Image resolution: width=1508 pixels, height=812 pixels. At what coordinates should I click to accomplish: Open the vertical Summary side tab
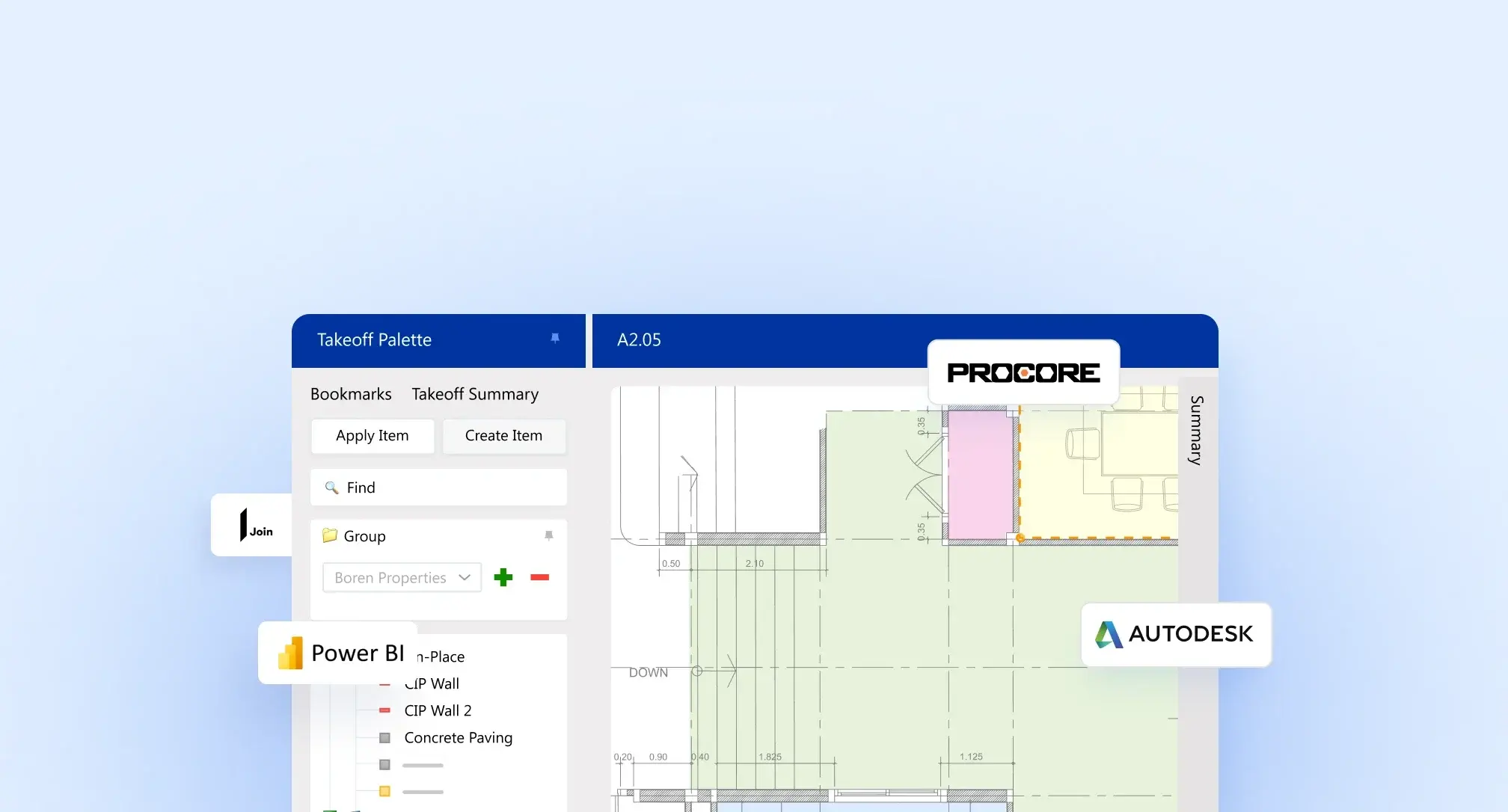pyautogui.click(x=1196, y=431)
